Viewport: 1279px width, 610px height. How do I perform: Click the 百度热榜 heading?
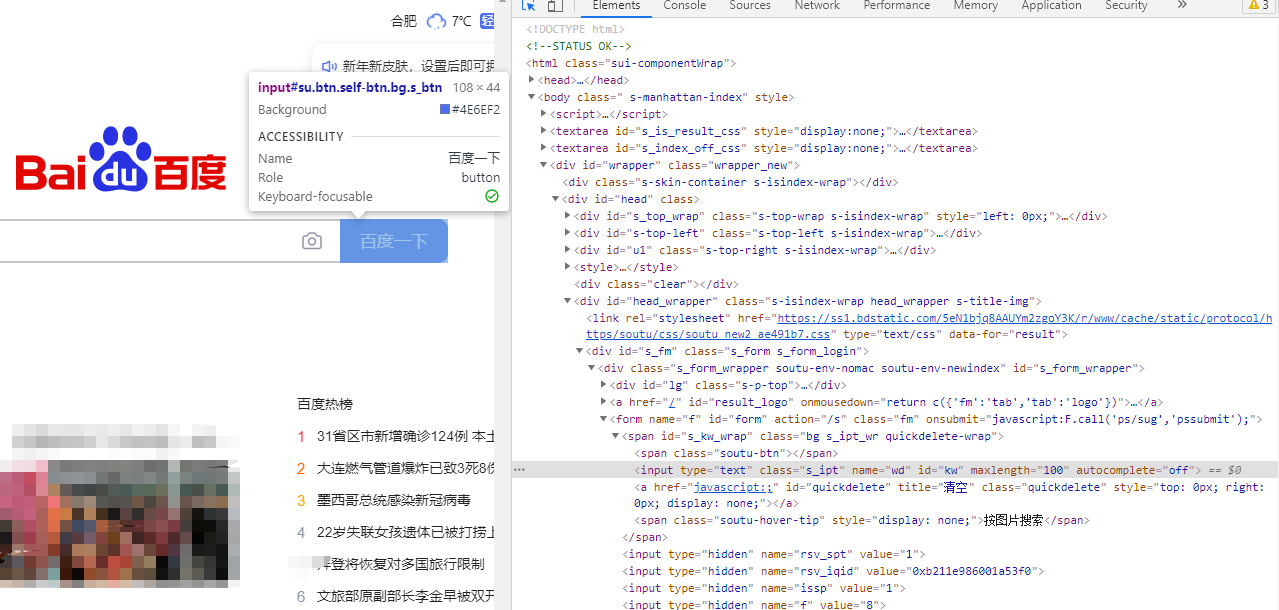325,404
